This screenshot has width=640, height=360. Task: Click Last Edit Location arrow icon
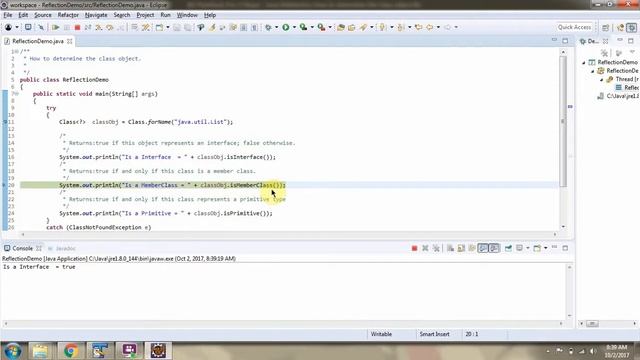click(418, 27)
